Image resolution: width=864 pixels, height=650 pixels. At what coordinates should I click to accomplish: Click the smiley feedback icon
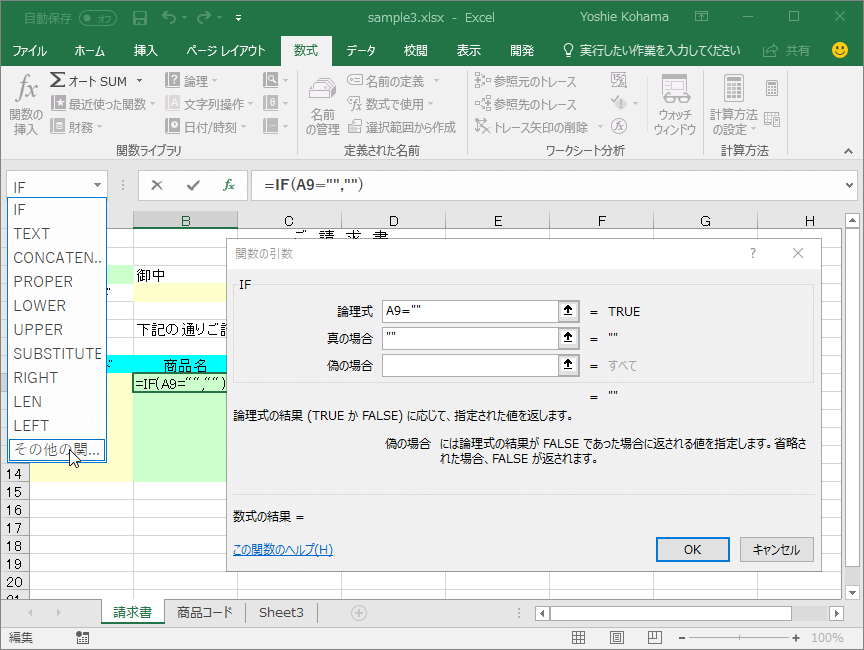coord(840,50)
